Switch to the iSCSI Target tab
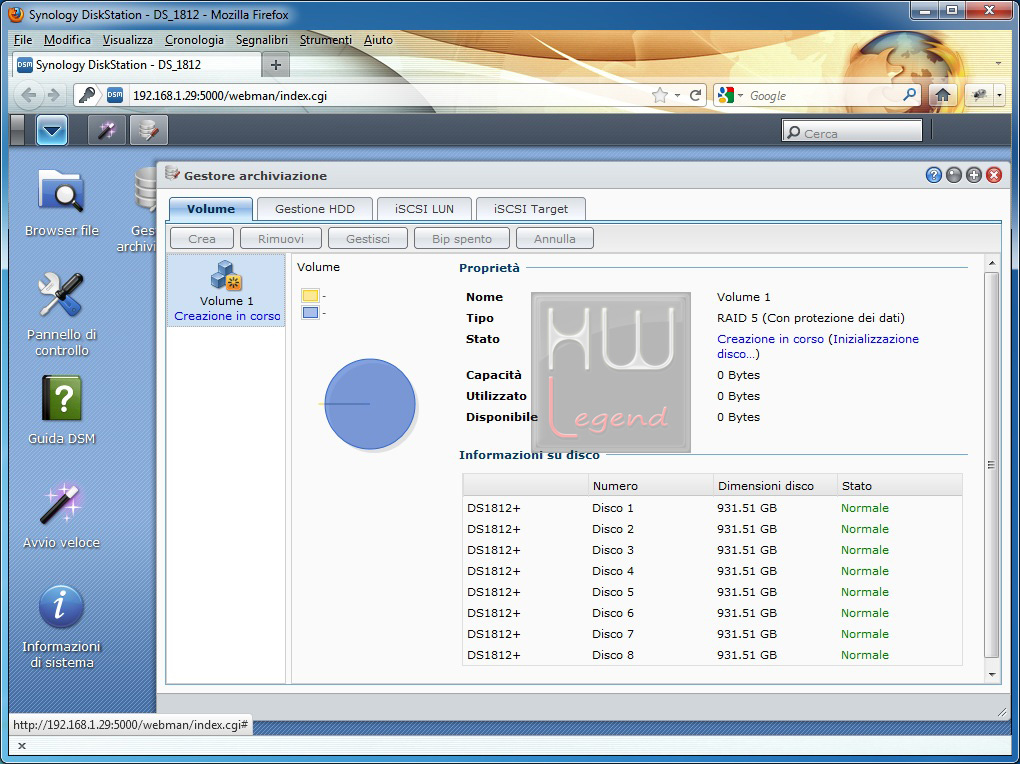The image size is (1020, 764). 531,209
